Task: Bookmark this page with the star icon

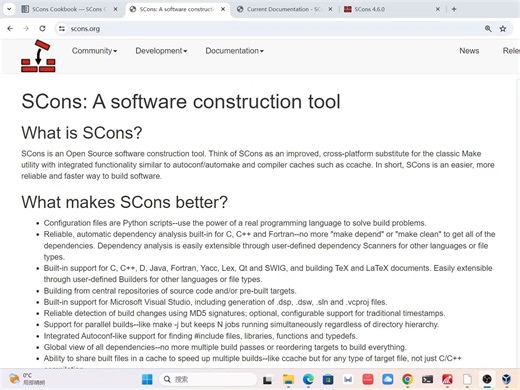Action: tap(503, 29)
